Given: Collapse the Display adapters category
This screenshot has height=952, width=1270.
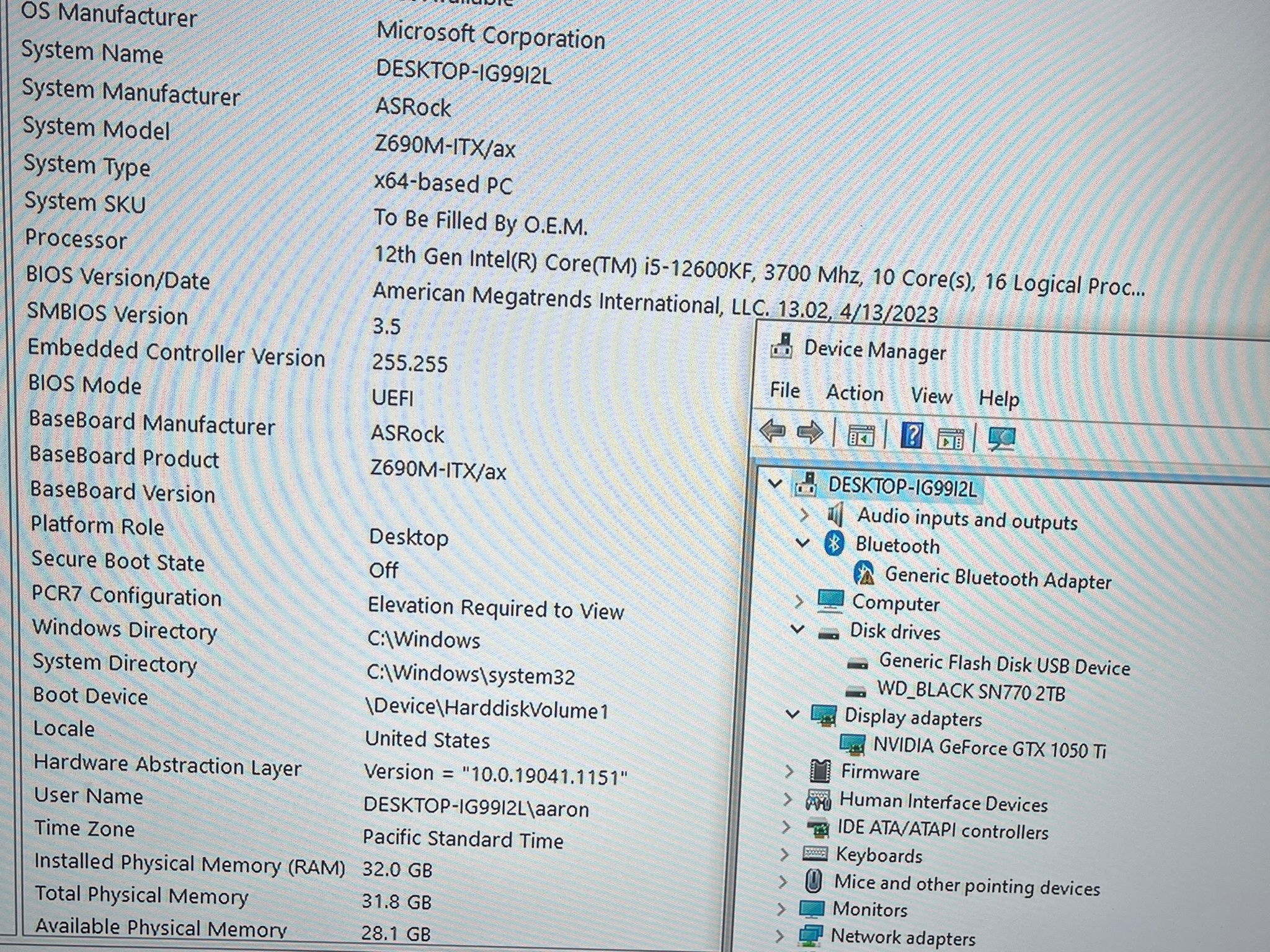Looking at the screenshot, I should tap(792, 714).
